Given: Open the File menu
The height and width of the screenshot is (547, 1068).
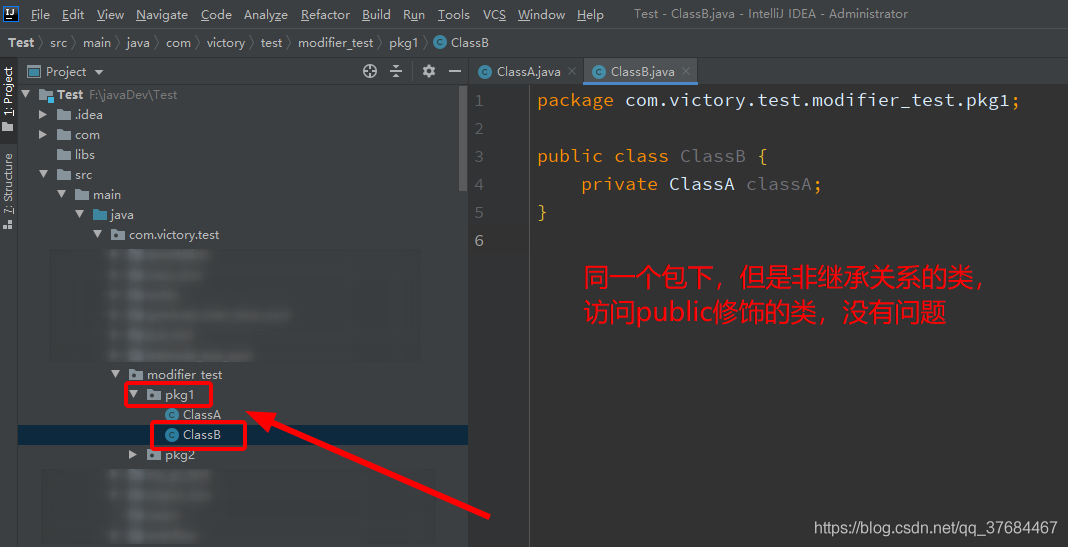Looking at the screenshot, I should pyautogui.click(x=40, y=14).
